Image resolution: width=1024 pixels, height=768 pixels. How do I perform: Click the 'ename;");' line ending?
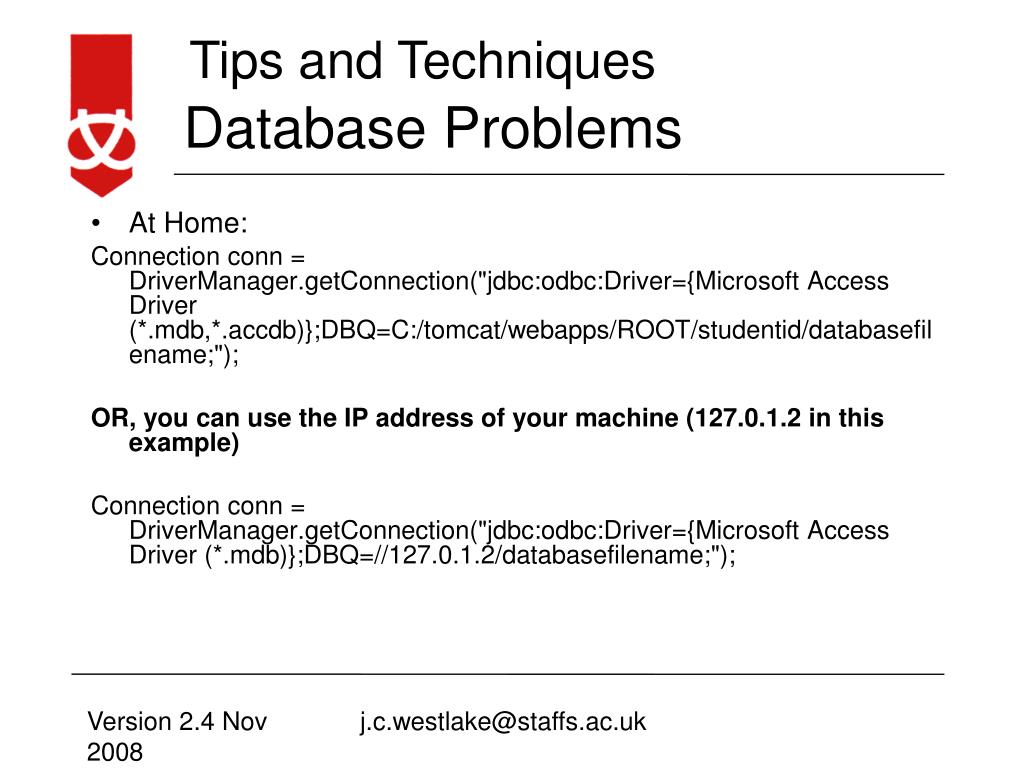pyautogui.click(x=184, y=355)
